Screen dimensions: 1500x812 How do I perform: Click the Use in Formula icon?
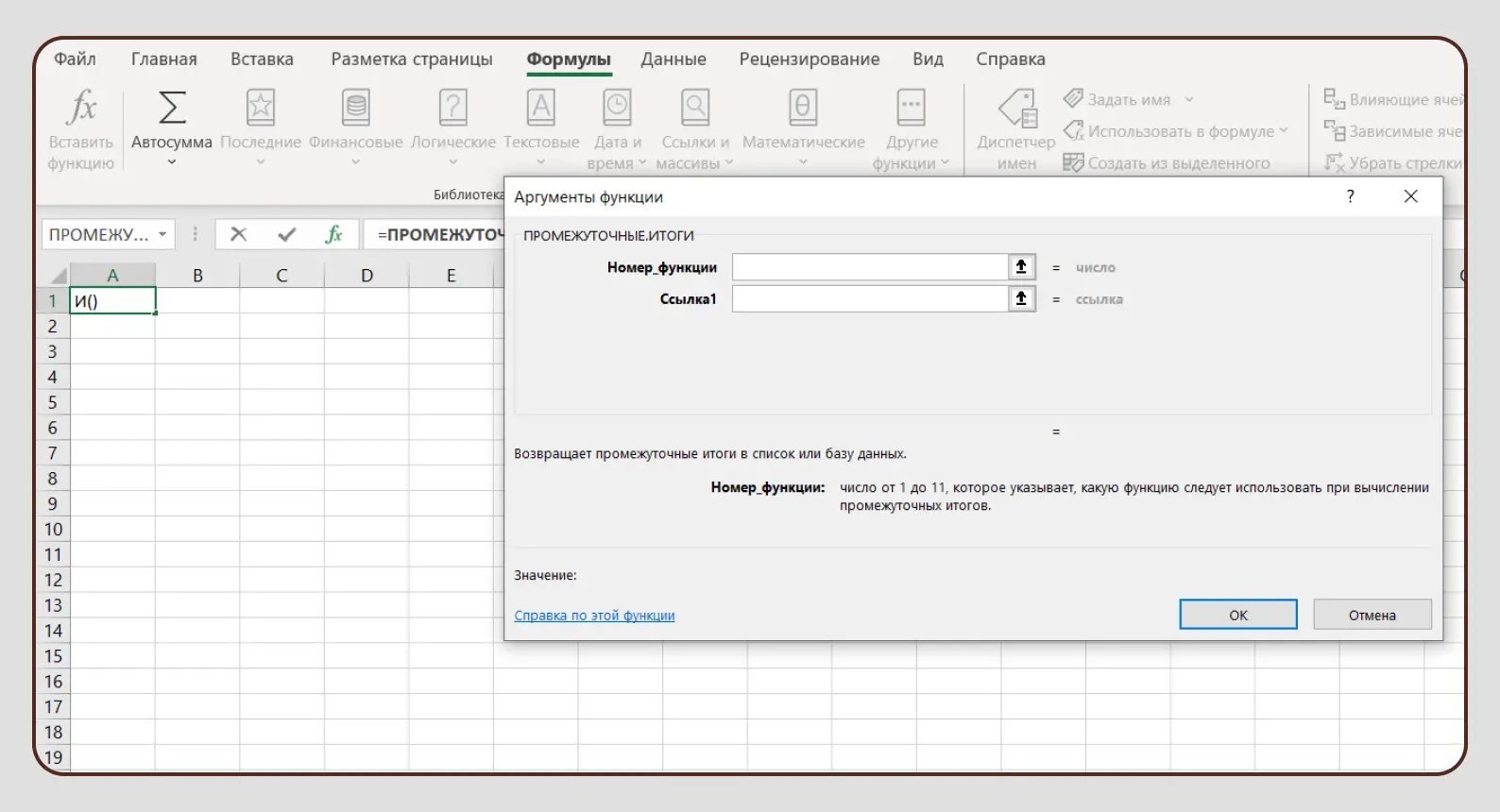(1073, 130)
